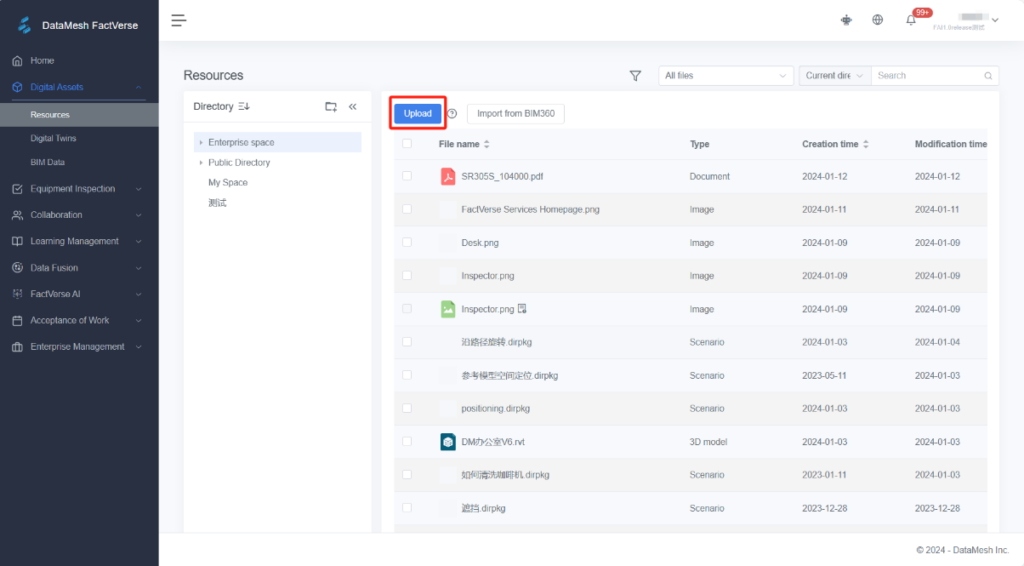Check the box for FactVerse Services Homepage.png
Viewport: 1024px width, 566px height.
[x=407, y=209]
